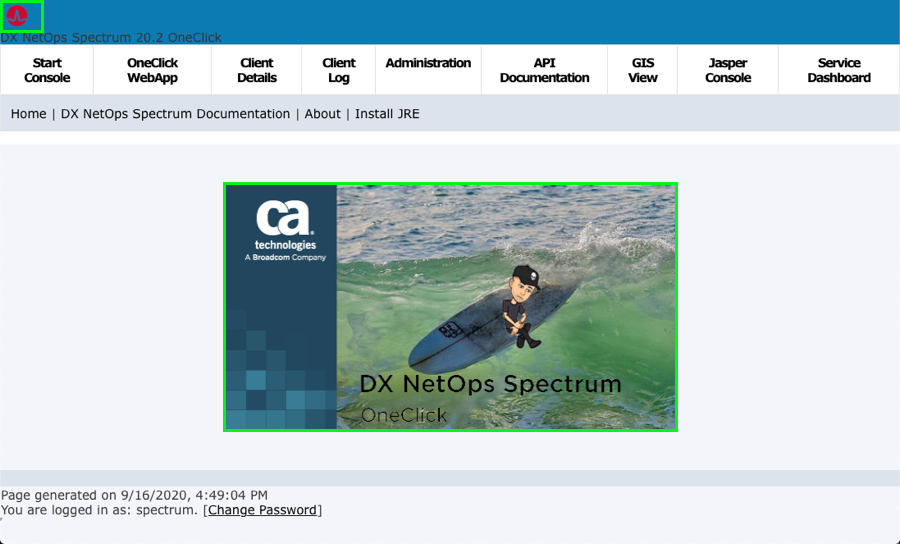Open API Documentation
900x544 pixels.
tap(544, 70)
